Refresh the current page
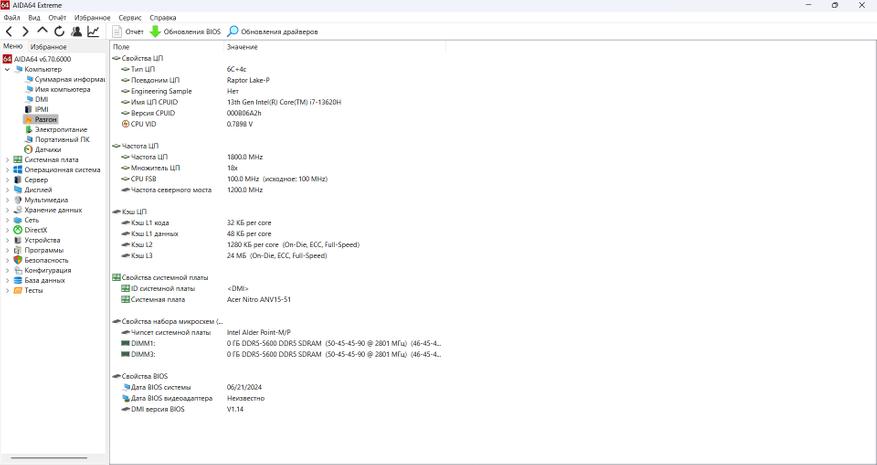The image size is (877, 465). [x=59, y=32]
